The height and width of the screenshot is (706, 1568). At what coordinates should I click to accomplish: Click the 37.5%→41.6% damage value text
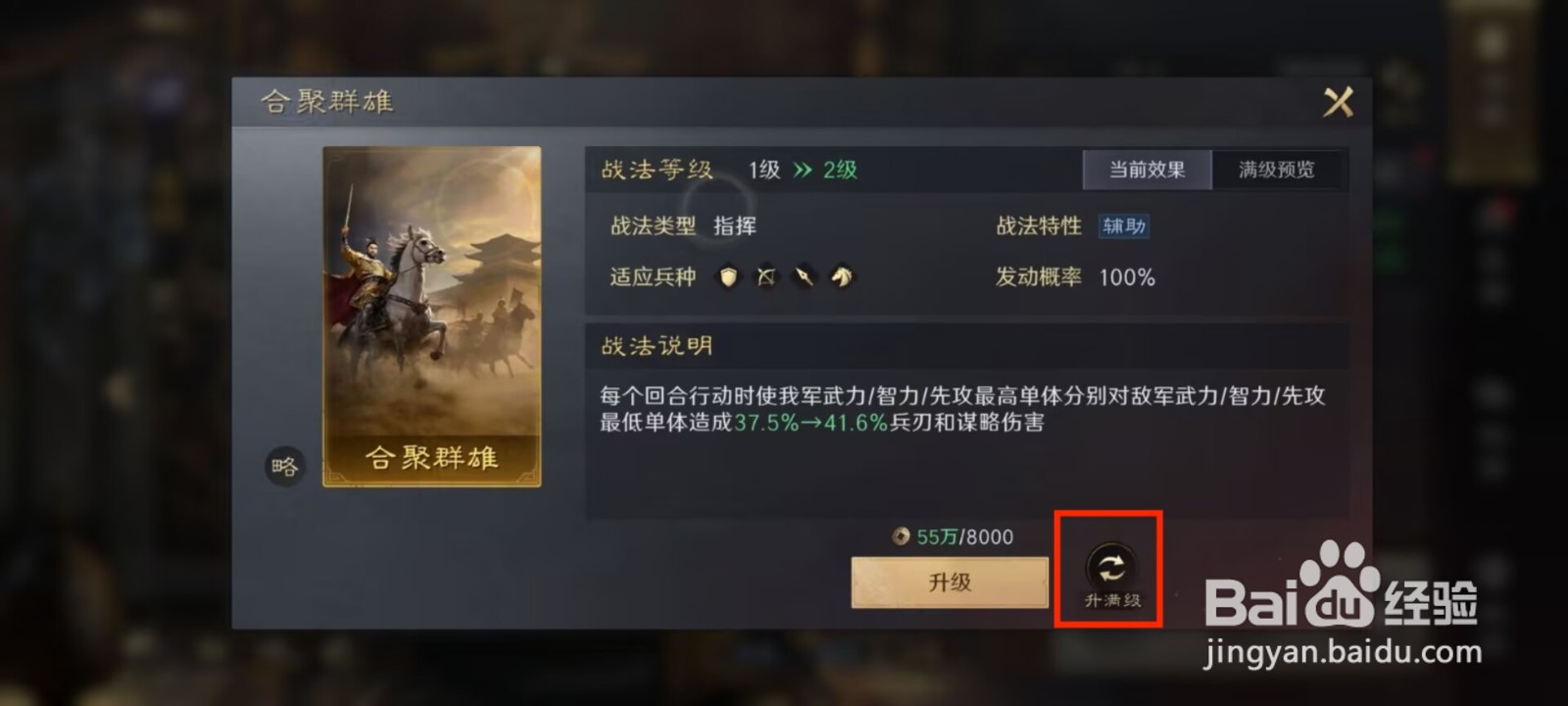click(810, 423)
